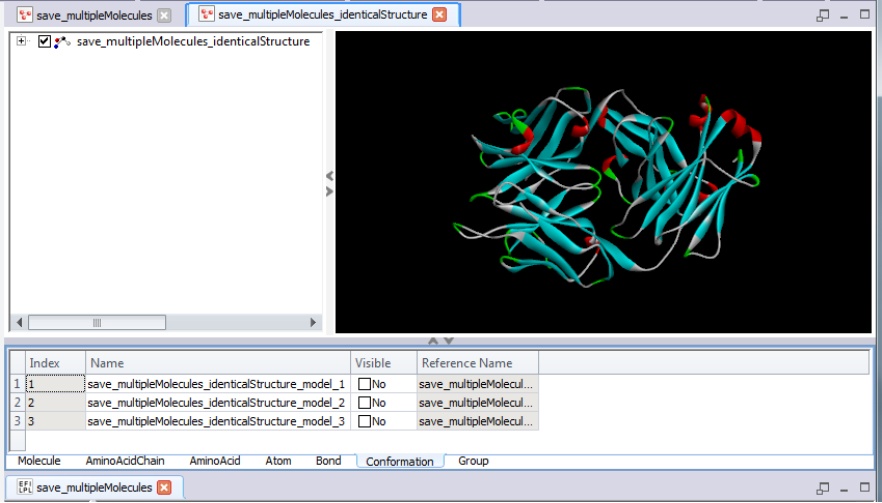Viewport: 882px width, 503px height.
Task: Switch to the save_multipleMolecules editor tab
Action: (x=94, y=15)
